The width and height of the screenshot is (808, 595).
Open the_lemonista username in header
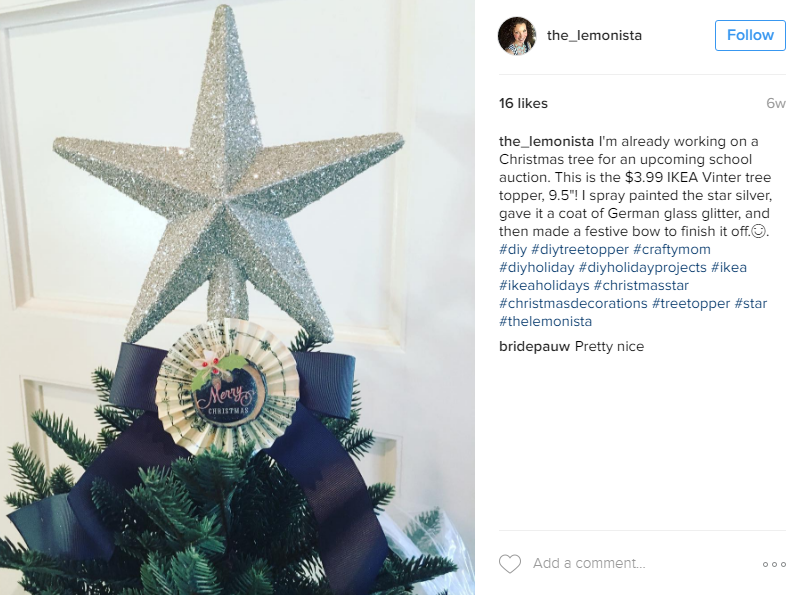click(x=594, y=36)
